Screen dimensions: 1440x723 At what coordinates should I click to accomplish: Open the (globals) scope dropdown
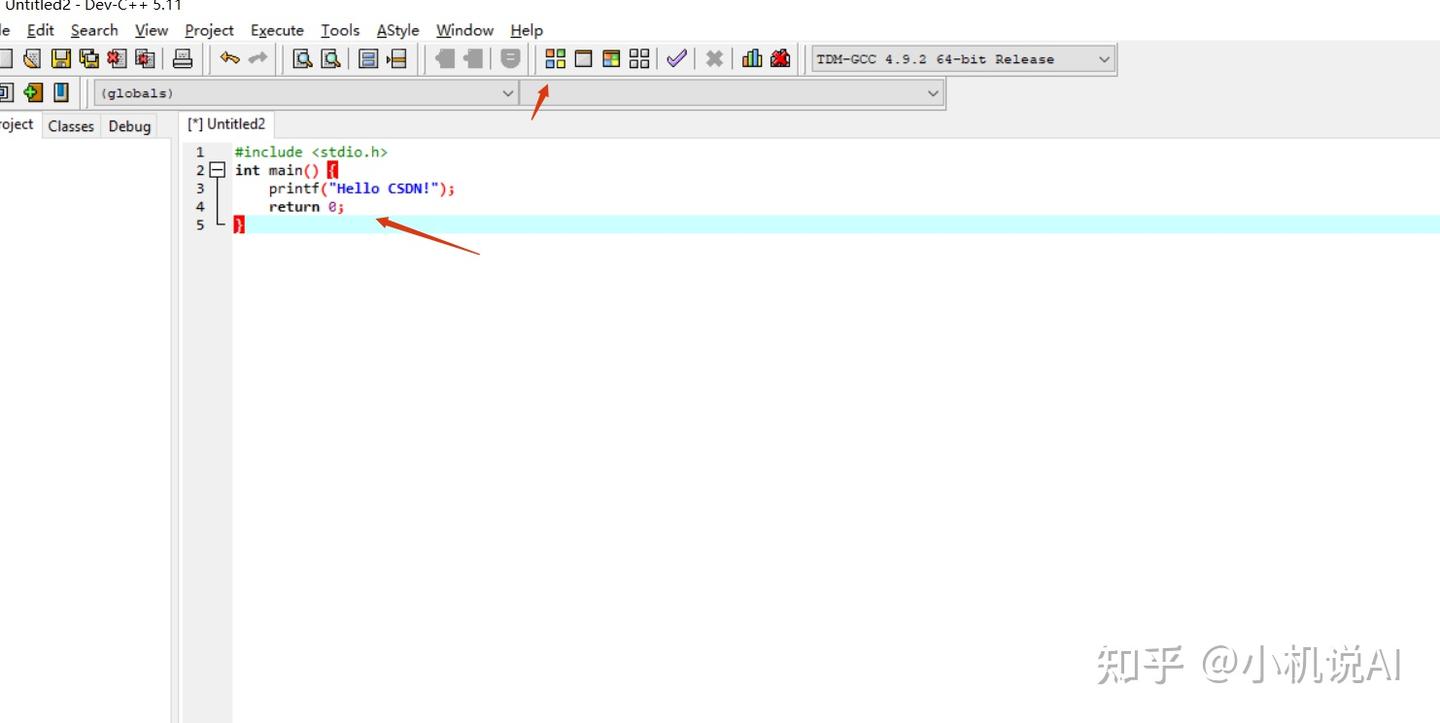click(305, 93)
